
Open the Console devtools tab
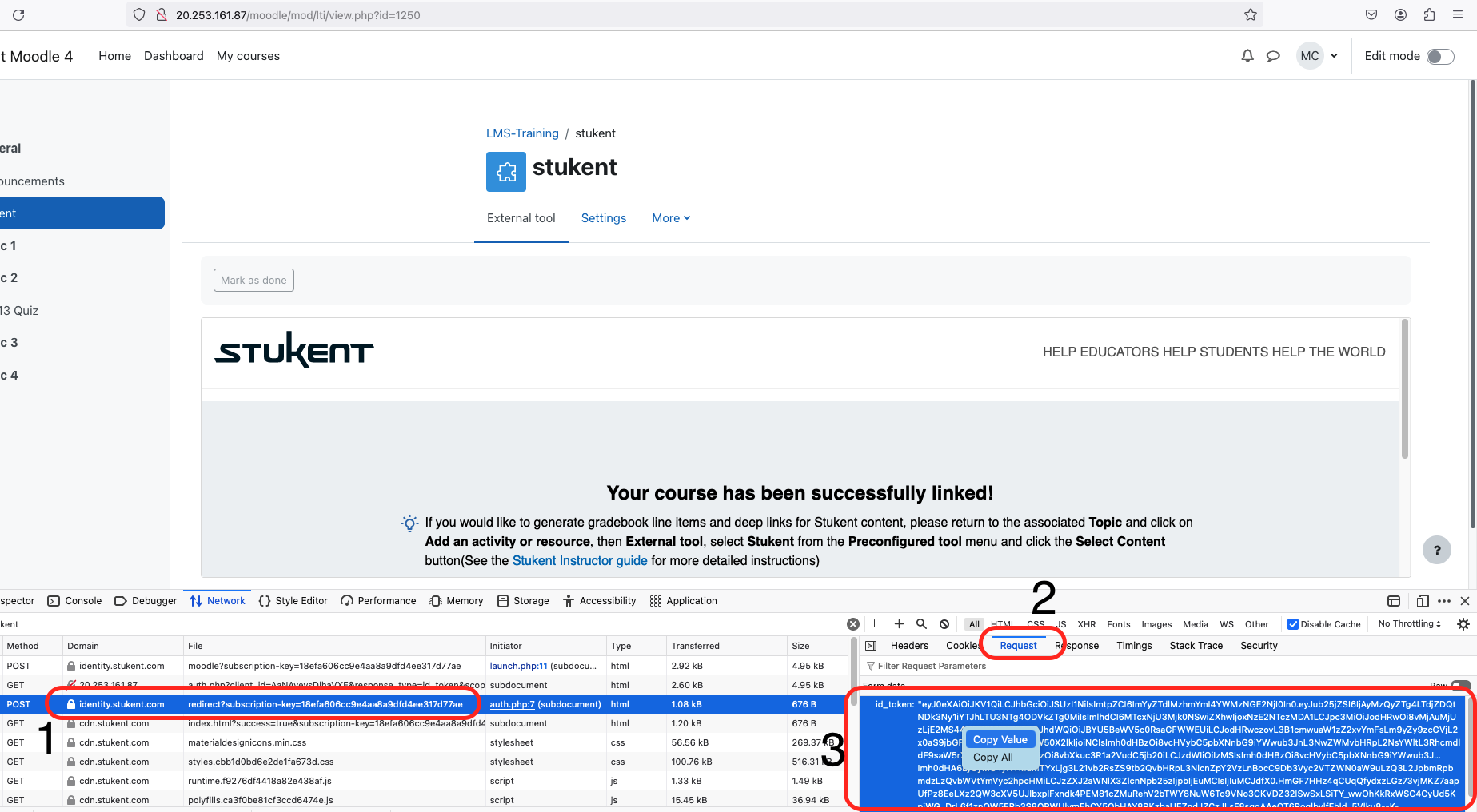(74, 601)
